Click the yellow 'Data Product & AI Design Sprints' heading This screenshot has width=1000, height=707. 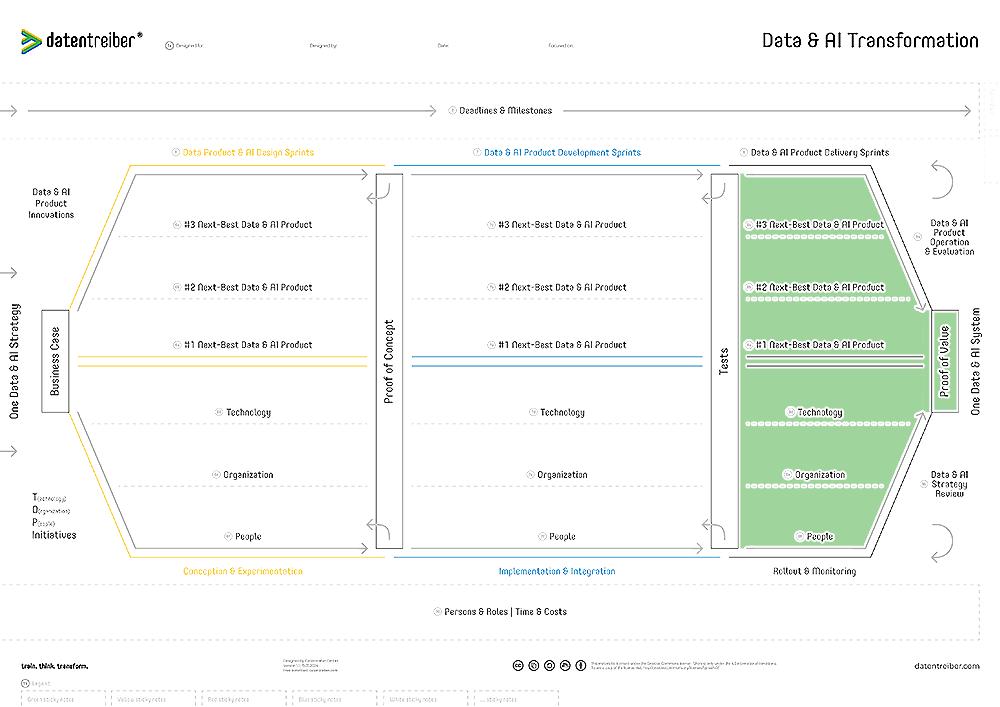tap(248, 152)
